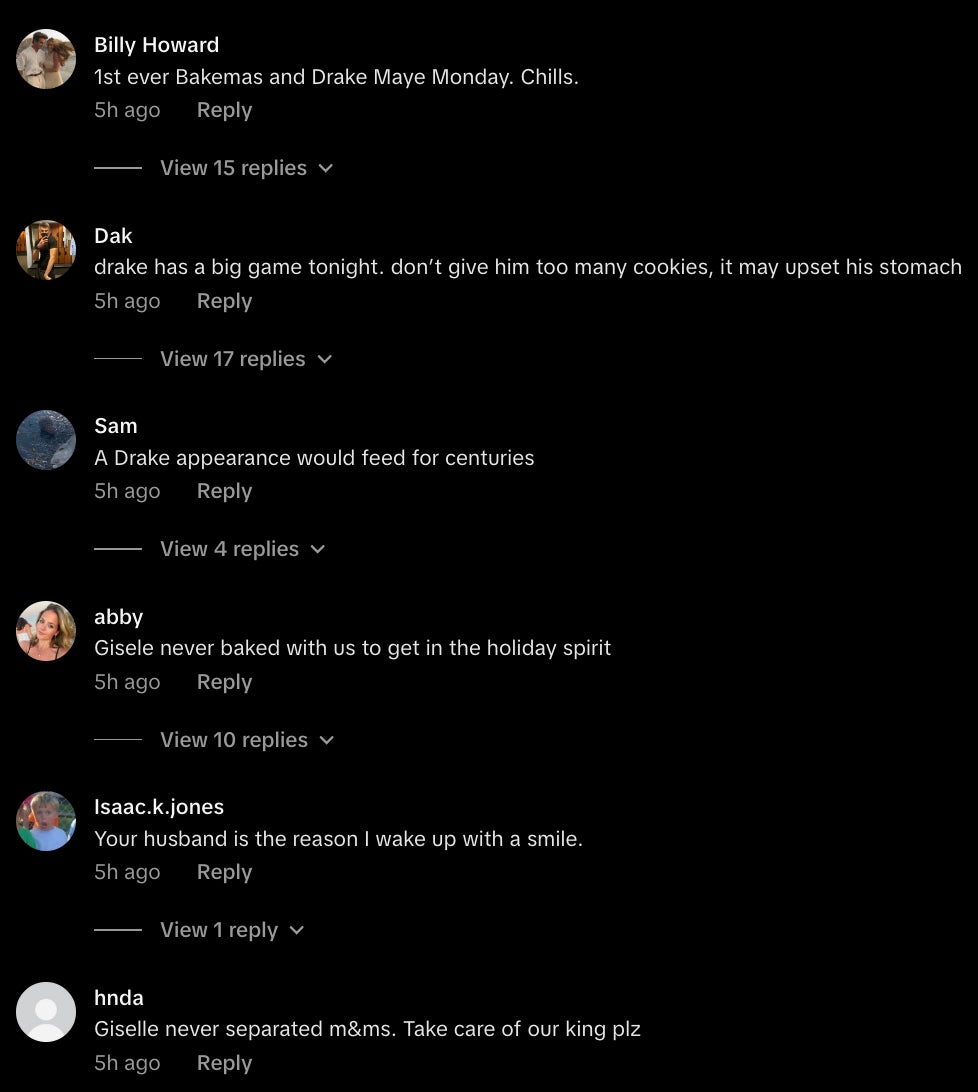Open Isaac.k.jones's avatar
The image size is (978, 1092).
pyautogui.click(x=46, y=821)
